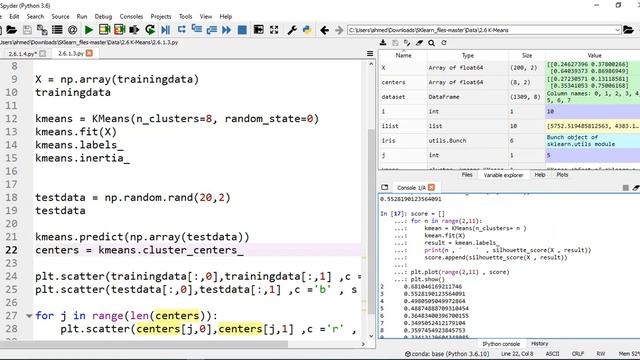
Task: Run selection or current line icon
Action: click(x=134, y=30)
